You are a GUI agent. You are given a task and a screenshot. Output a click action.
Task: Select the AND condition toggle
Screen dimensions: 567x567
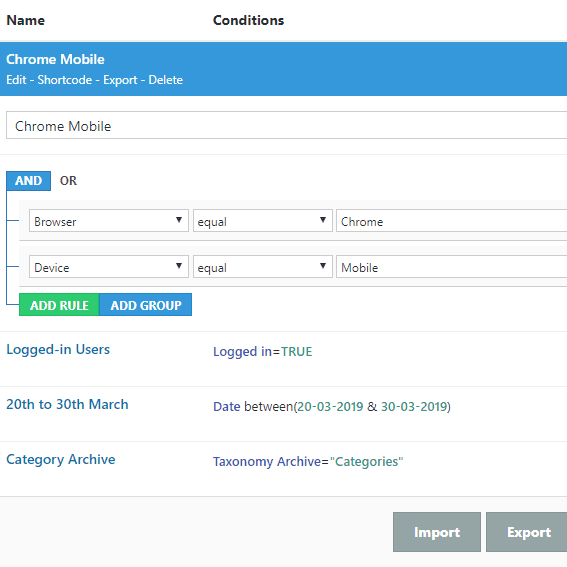pos(29,181)
